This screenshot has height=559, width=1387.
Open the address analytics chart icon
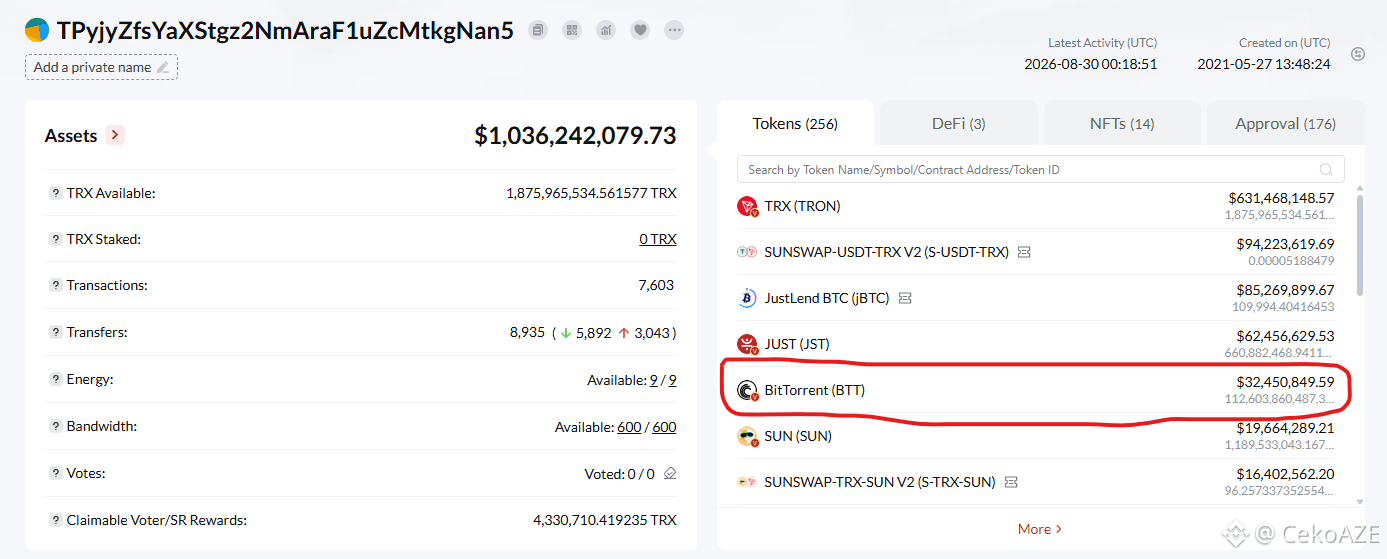[606, 30]
